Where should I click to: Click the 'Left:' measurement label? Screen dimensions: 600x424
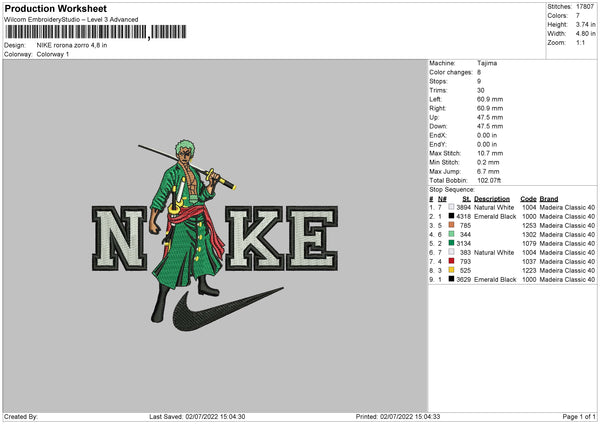tap(435, 99)
